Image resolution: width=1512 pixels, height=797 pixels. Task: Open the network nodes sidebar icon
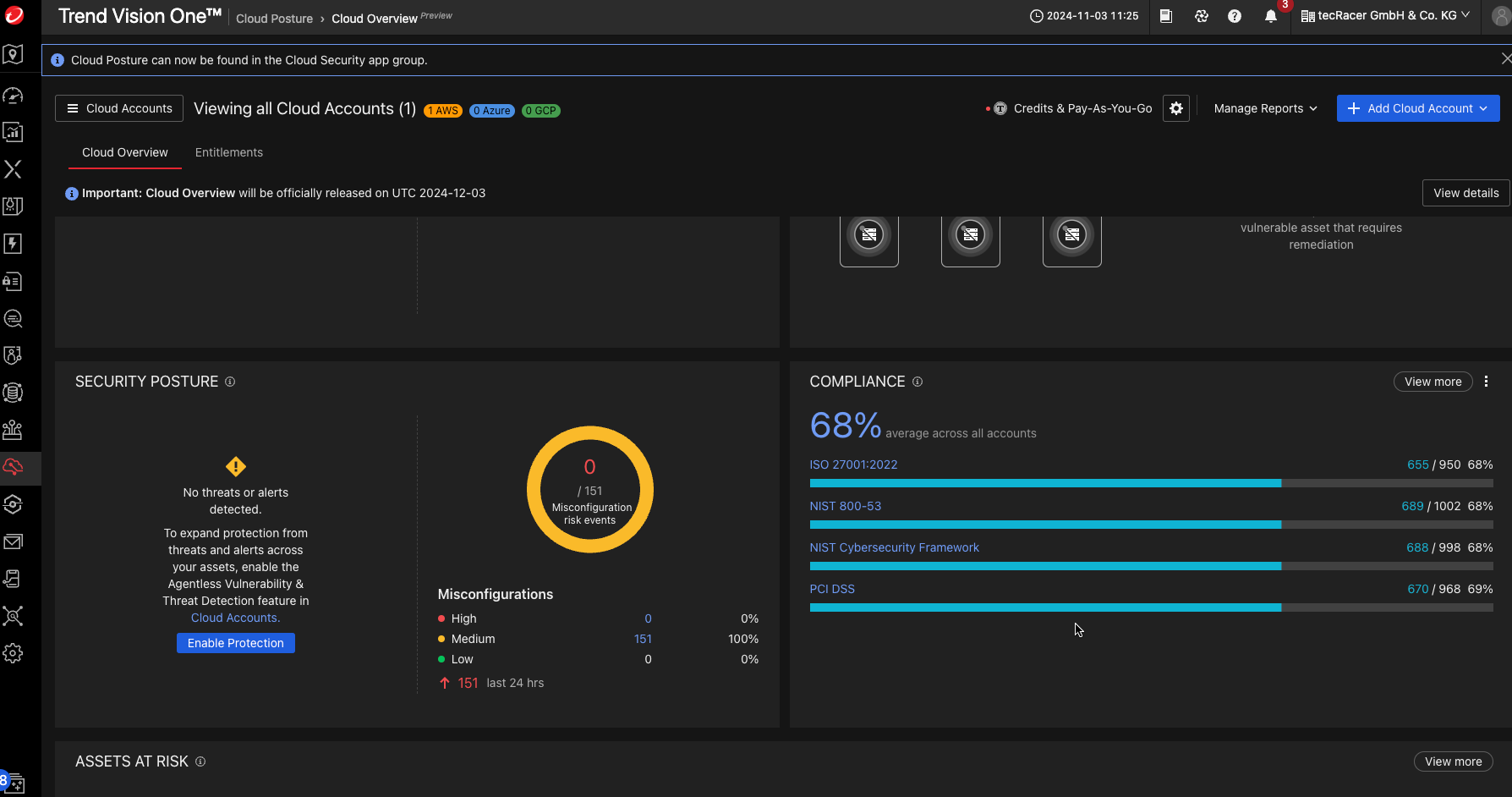[x=13, y=616]
